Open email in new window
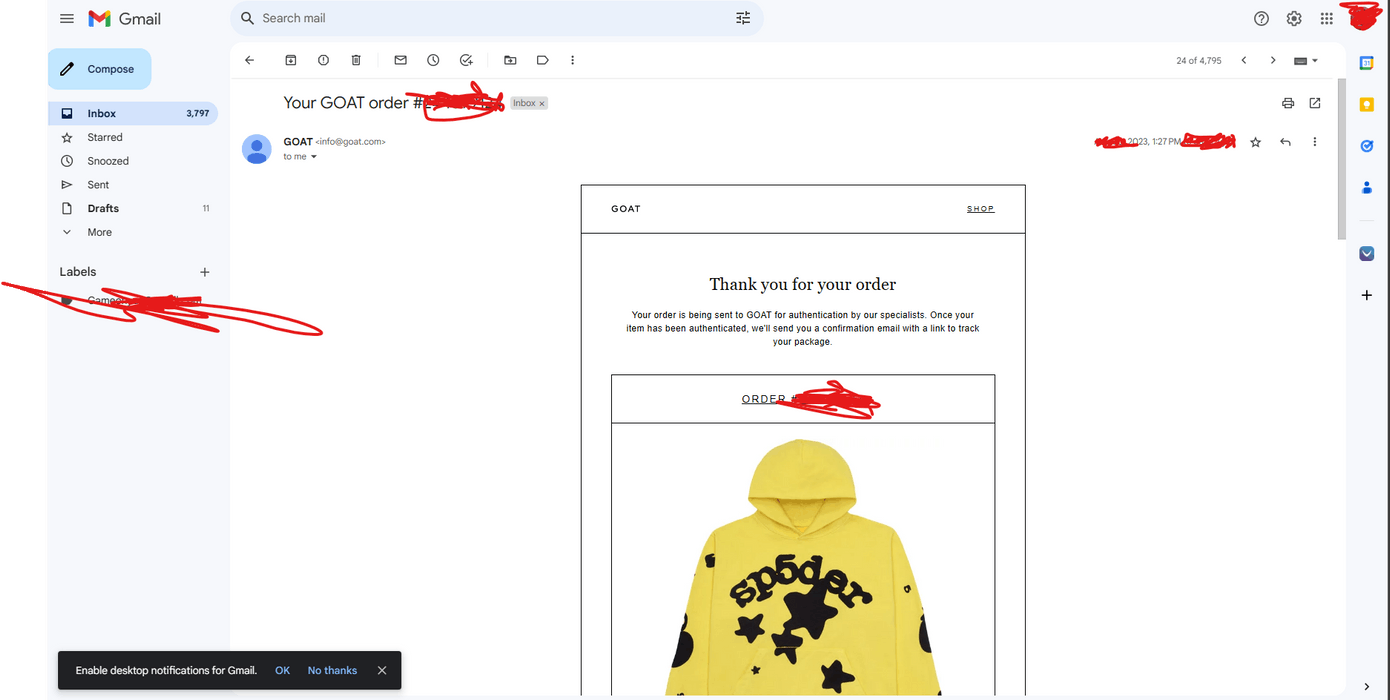Screen dimensions: 1390x700 [1315, 103]
